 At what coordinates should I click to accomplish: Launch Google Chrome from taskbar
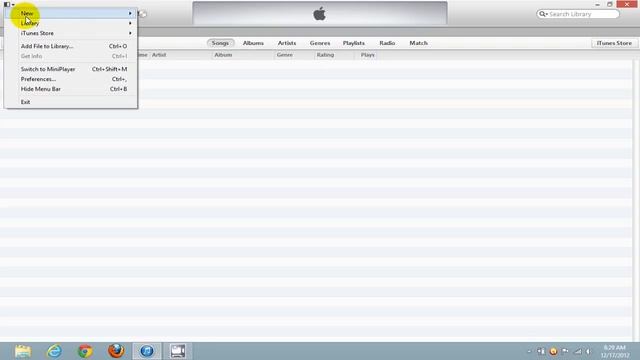coord(85,351)
